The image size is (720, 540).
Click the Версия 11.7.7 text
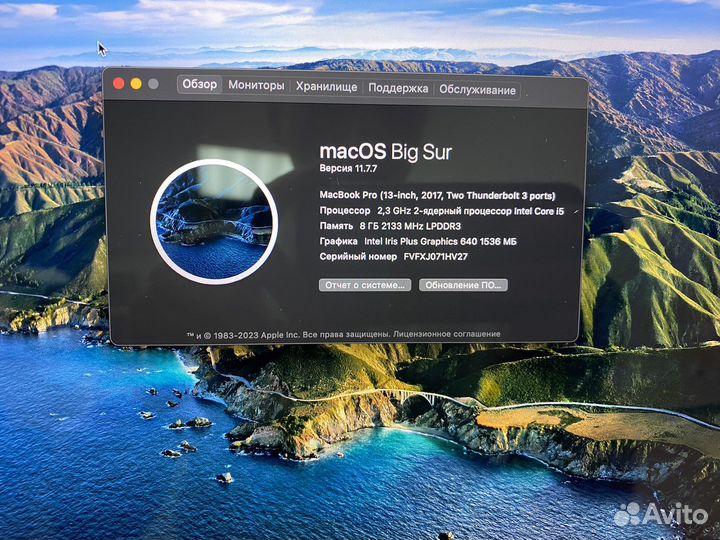click(349, 169)
